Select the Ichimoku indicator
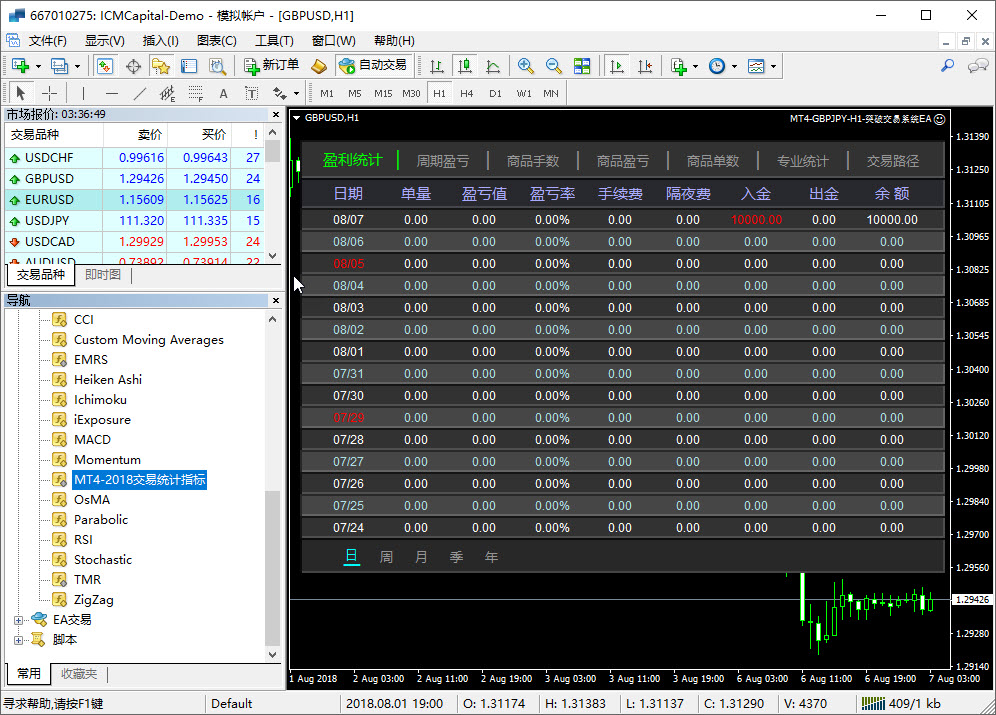The width and height of the screenshot is (996, 715). click(x=100, y=399)
